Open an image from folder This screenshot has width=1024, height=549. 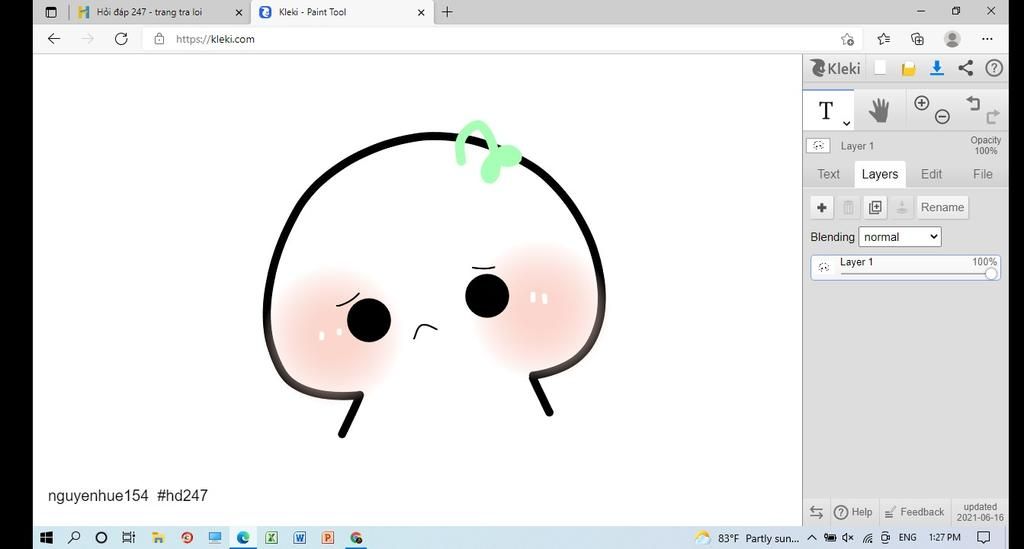tap(908, 69)
